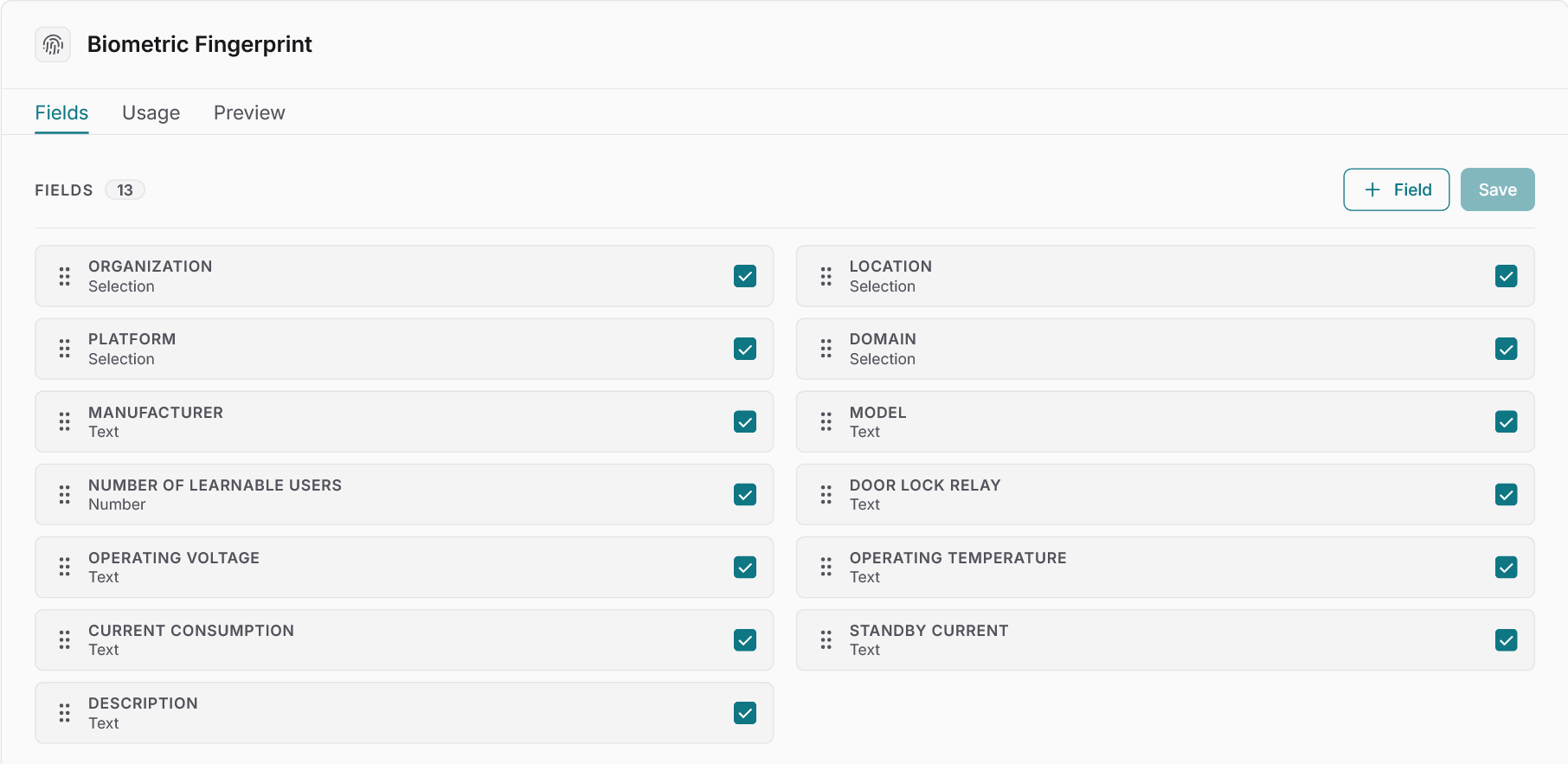Click the drag handle for STANDBY CURRENT
The image size is (1568, 764).
coord(826,639)
